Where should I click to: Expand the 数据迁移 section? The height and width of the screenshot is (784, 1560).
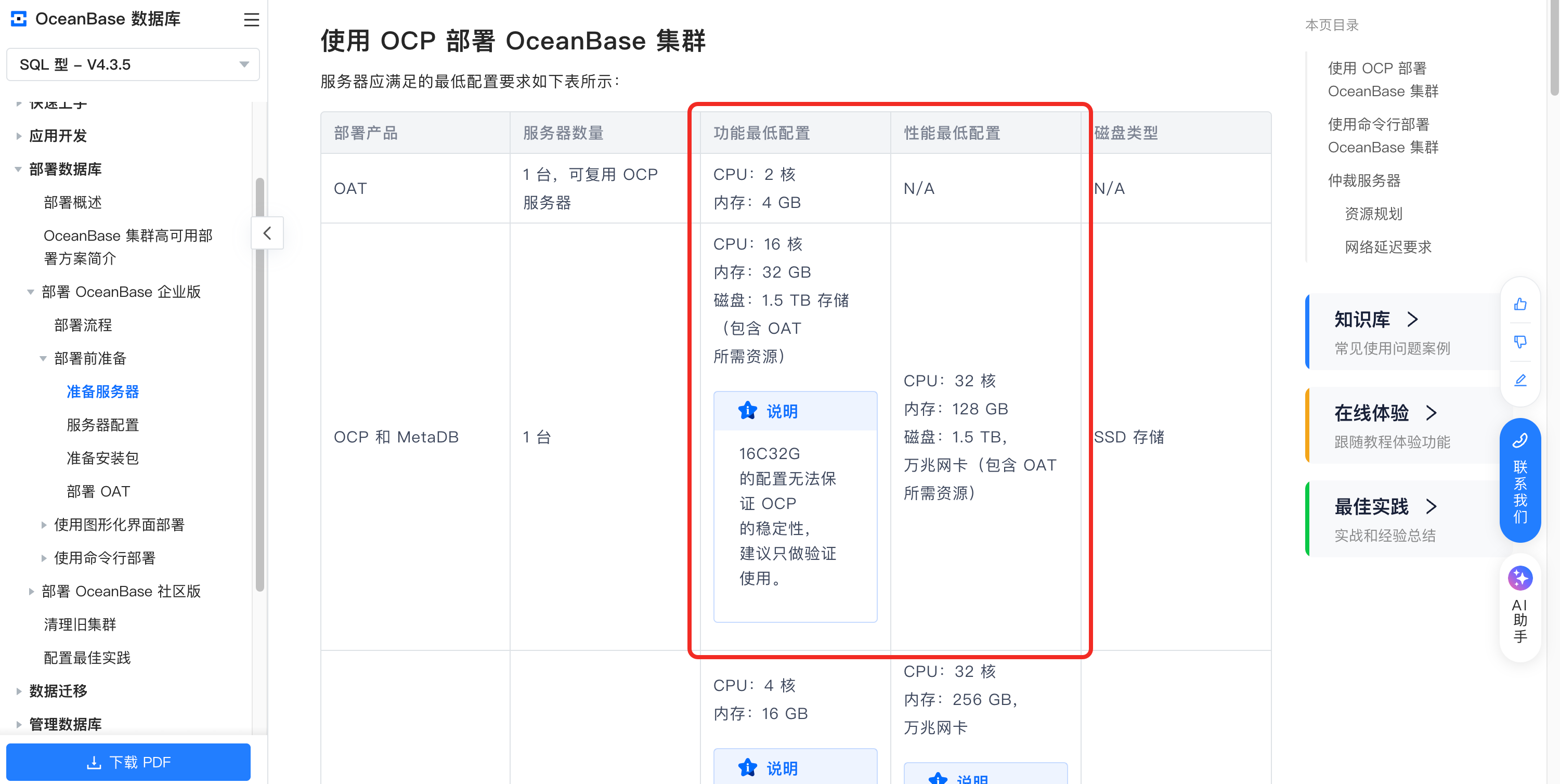point(19,691)
